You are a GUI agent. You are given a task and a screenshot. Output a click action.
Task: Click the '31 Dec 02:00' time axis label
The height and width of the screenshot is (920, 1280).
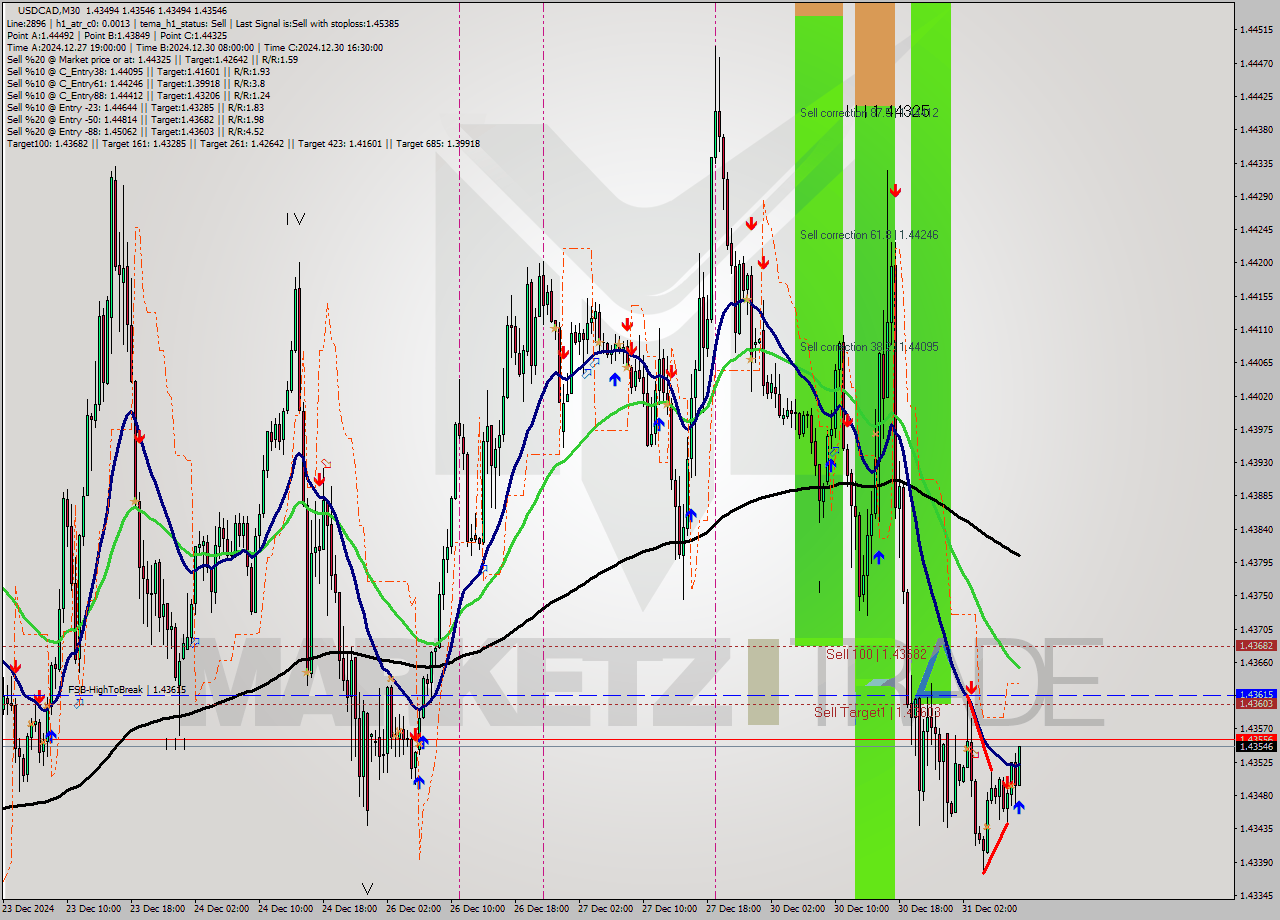989,909
